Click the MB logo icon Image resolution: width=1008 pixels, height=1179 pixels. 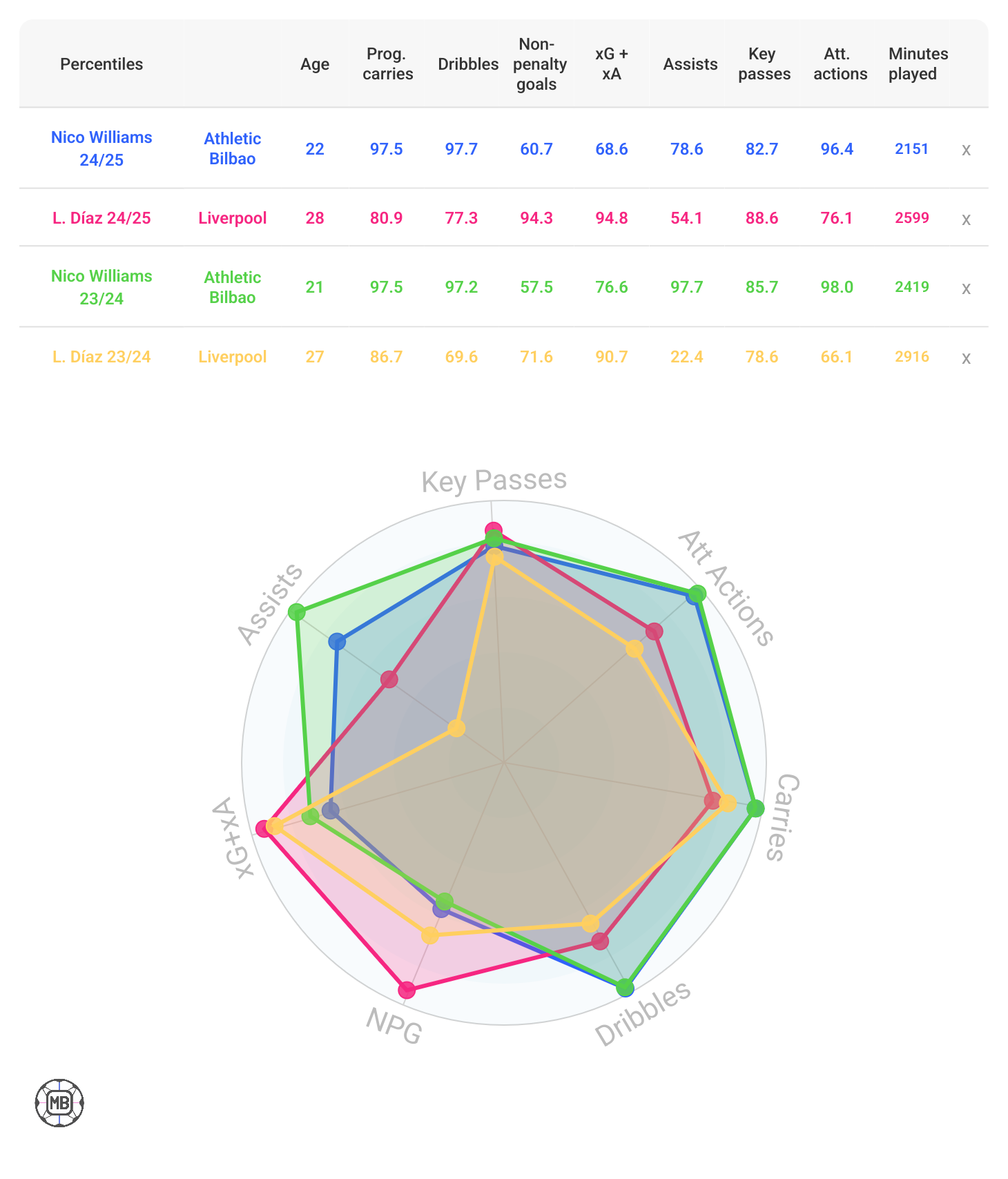pyautogui.click(x=59, y=1103)
